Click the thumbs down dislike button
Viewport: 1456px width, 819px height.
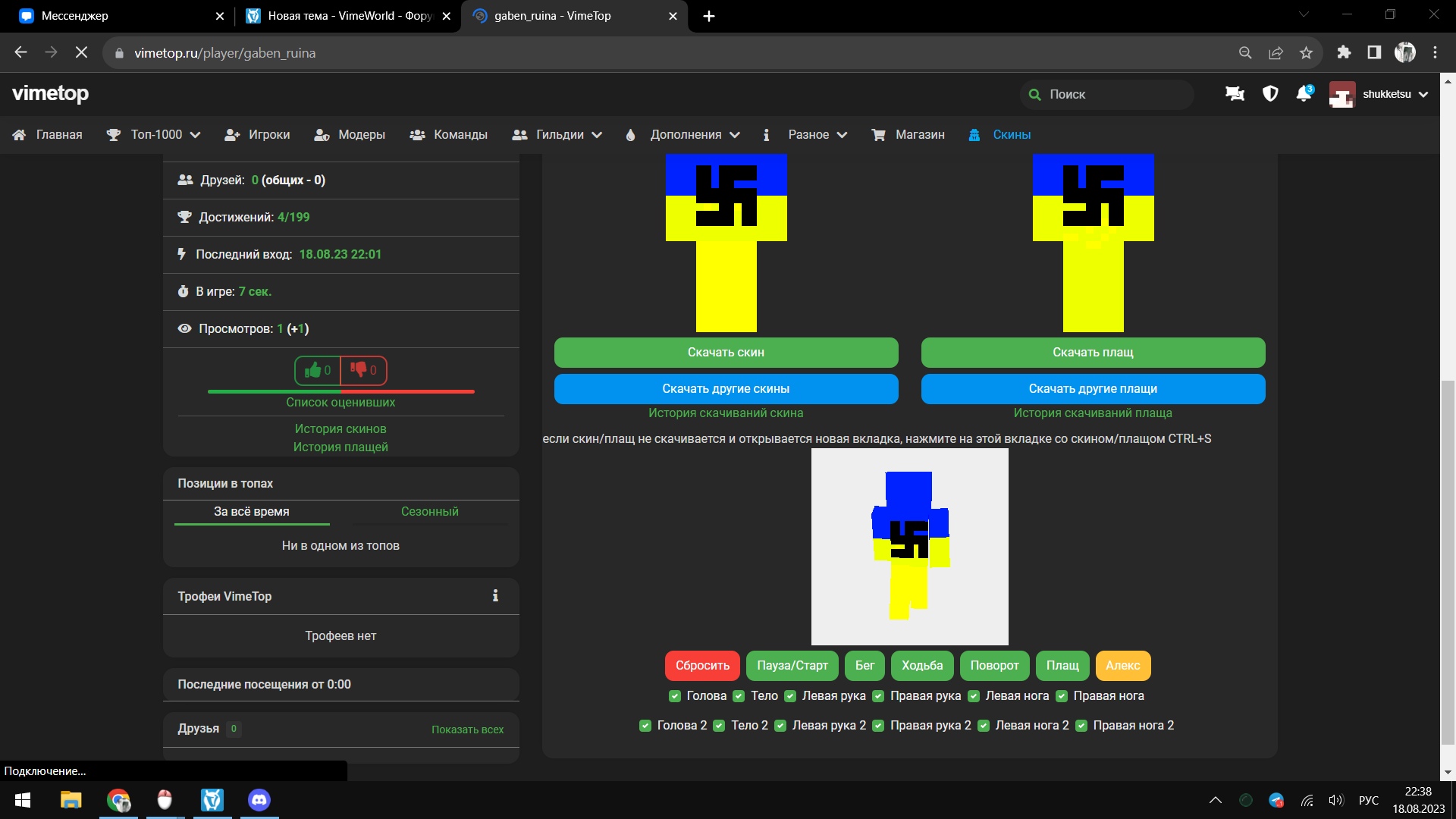pos(364,371)
